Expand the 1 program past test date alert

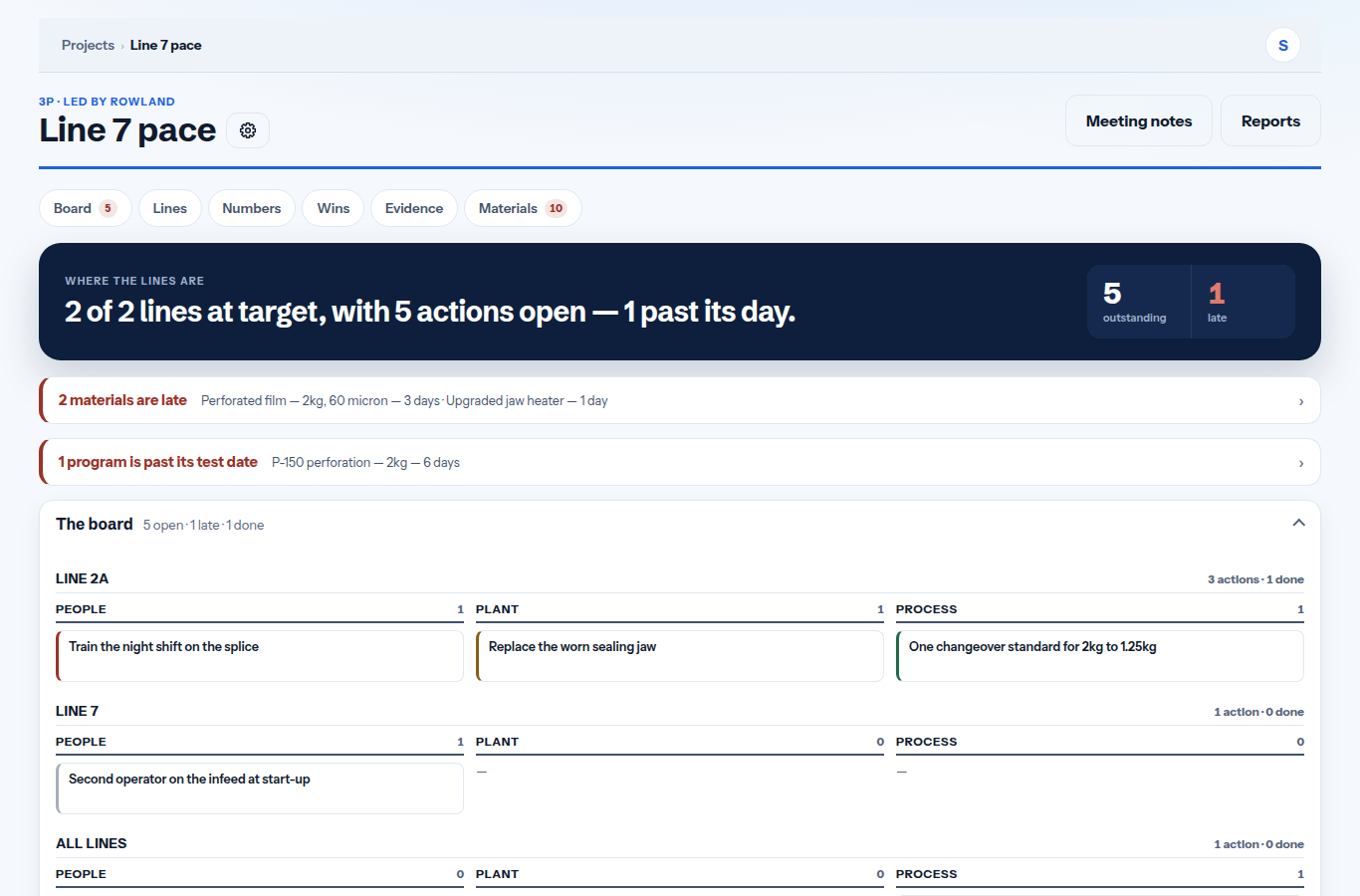(680, 462)
